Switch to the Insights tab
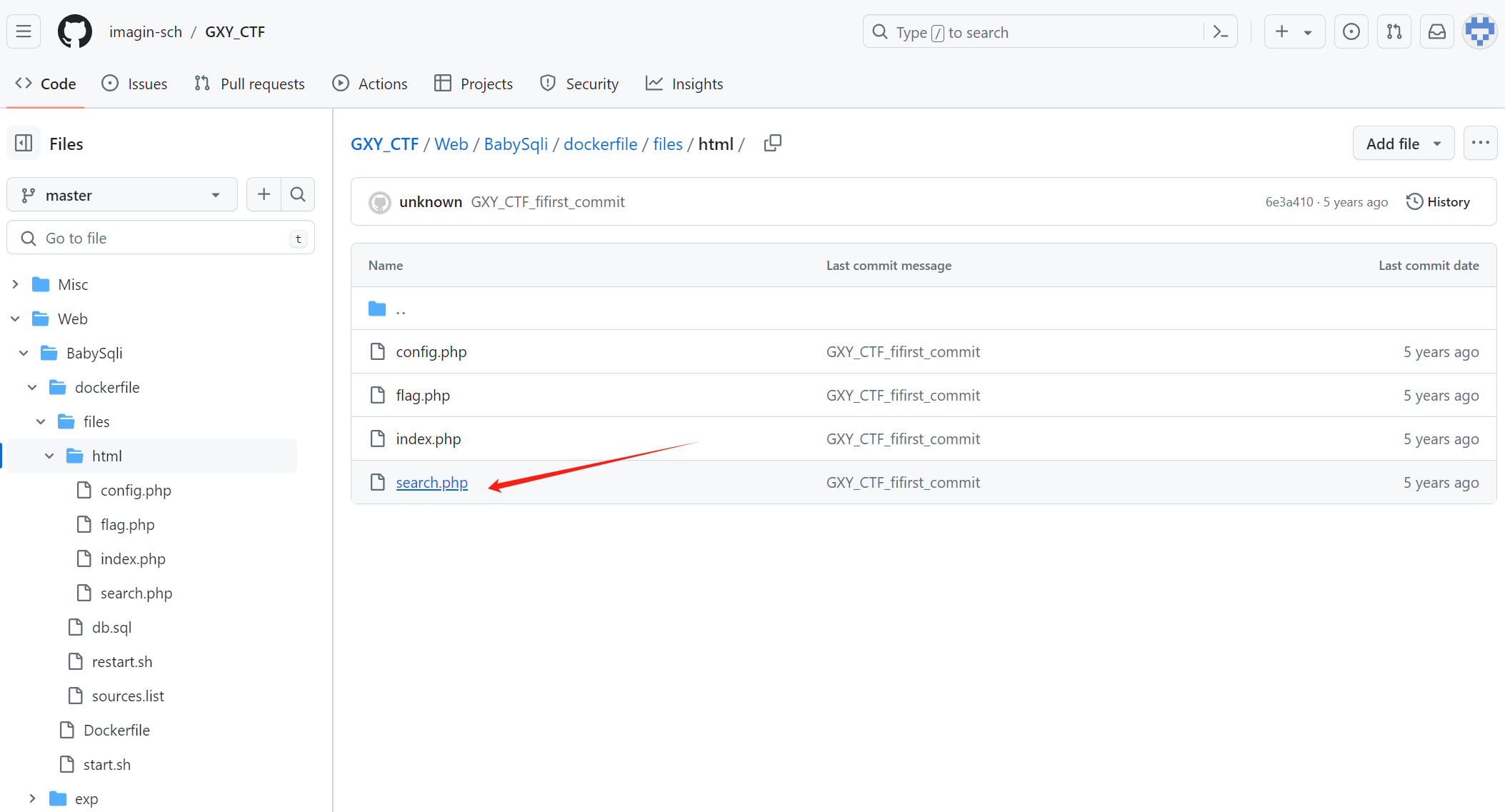This screenshot has width=1505, height=812. click(684, 84)
